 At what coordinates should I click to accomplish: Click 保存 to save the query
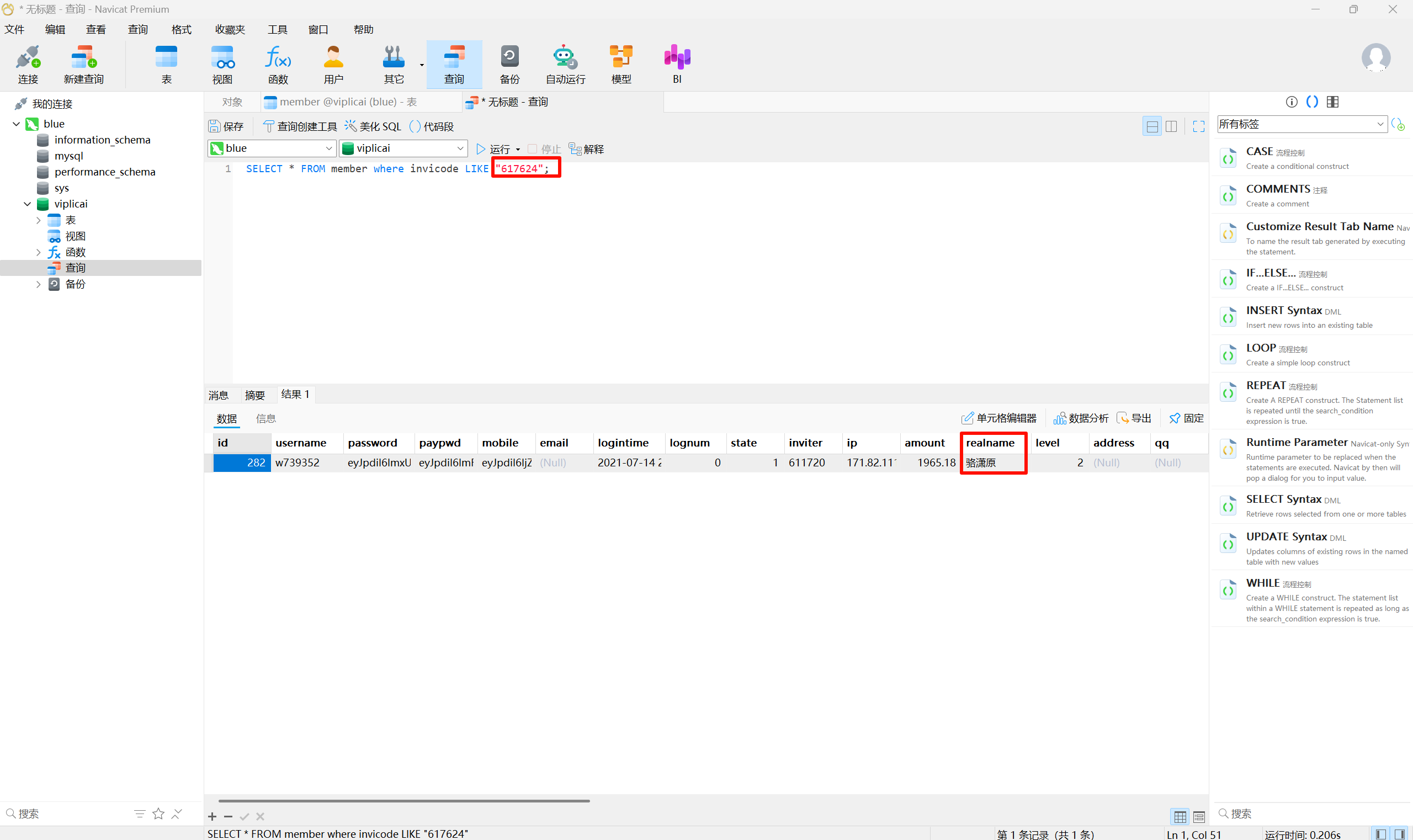226,126
